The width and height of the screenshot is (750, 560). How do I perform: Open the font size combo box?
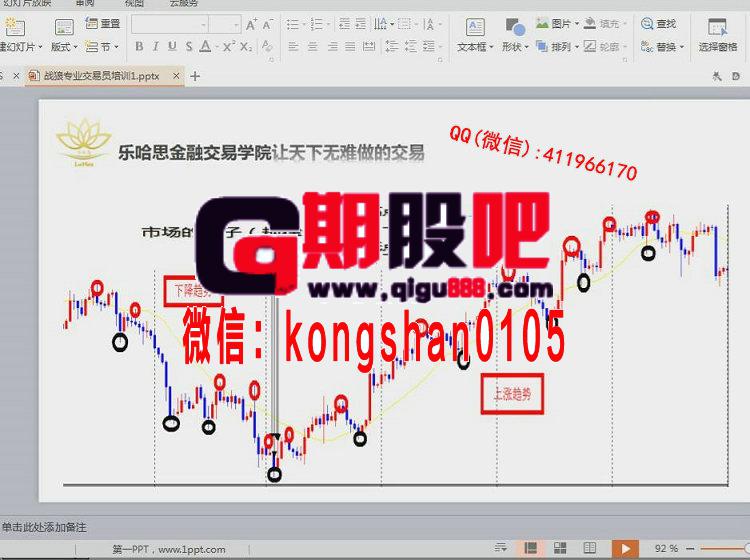[x=225, y=24]
